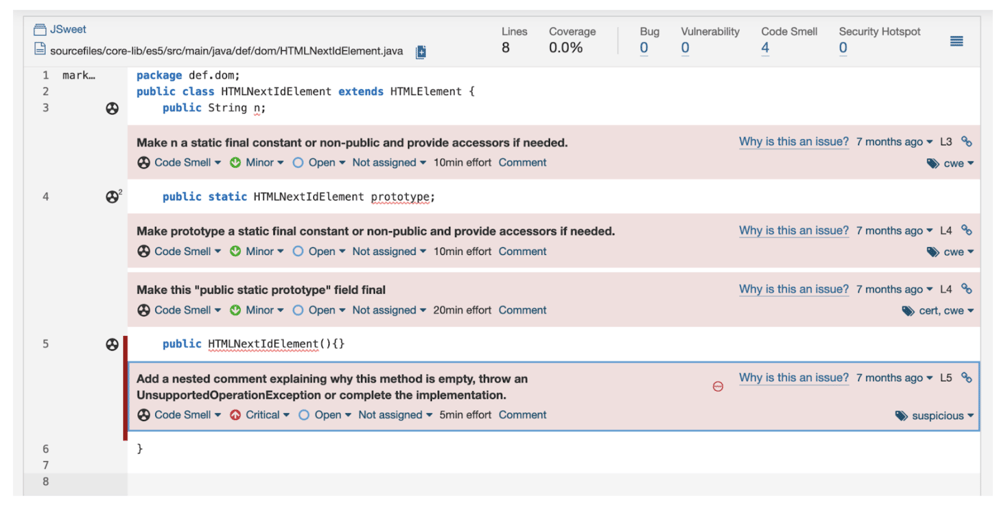Select the empty method issue message text
The image size is (1008, 506).
click(x=332, y=386)
